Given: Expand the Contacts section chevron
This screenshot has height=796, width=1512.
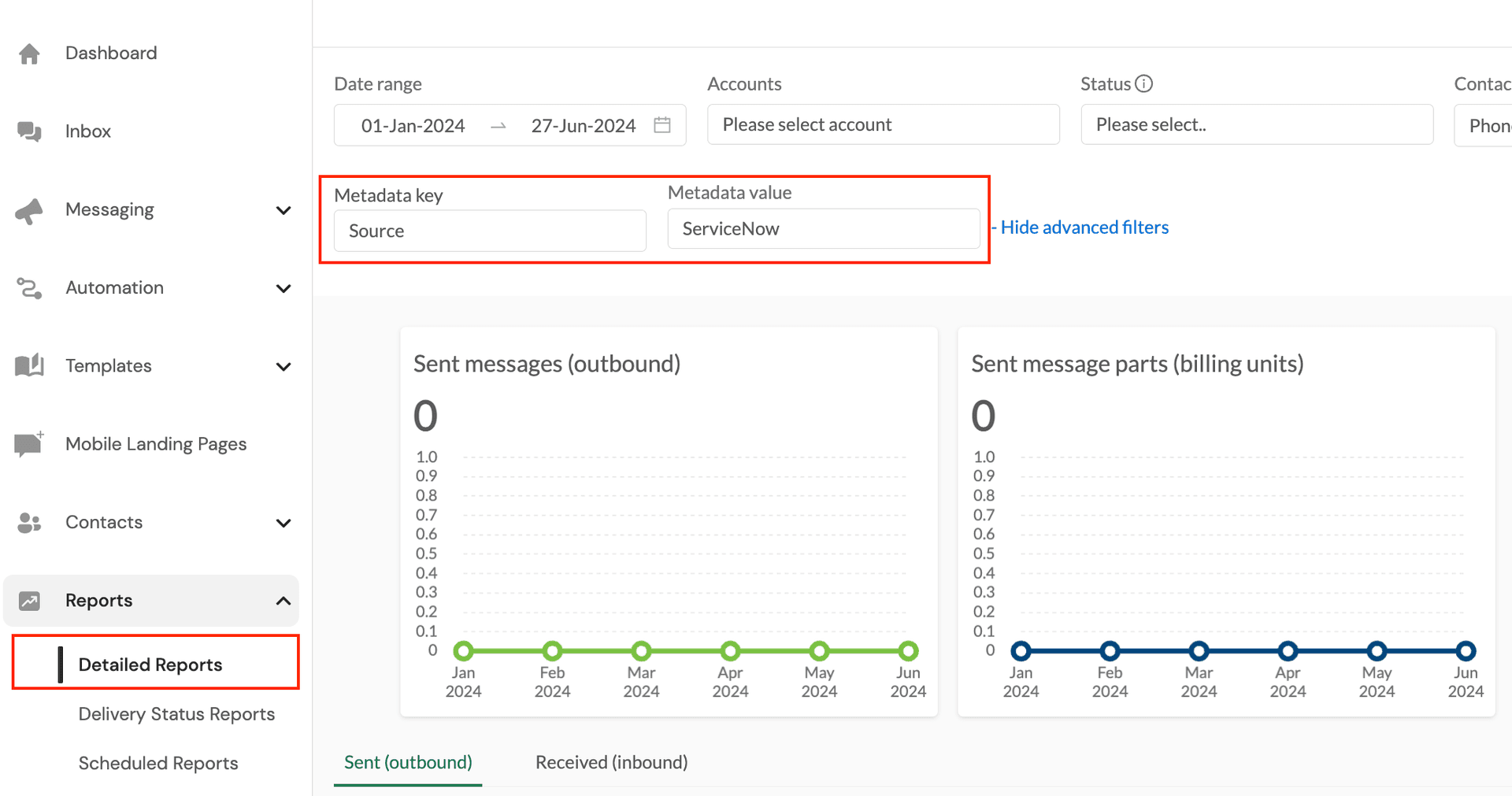Looking at the screenshot, I should (283, 523).
